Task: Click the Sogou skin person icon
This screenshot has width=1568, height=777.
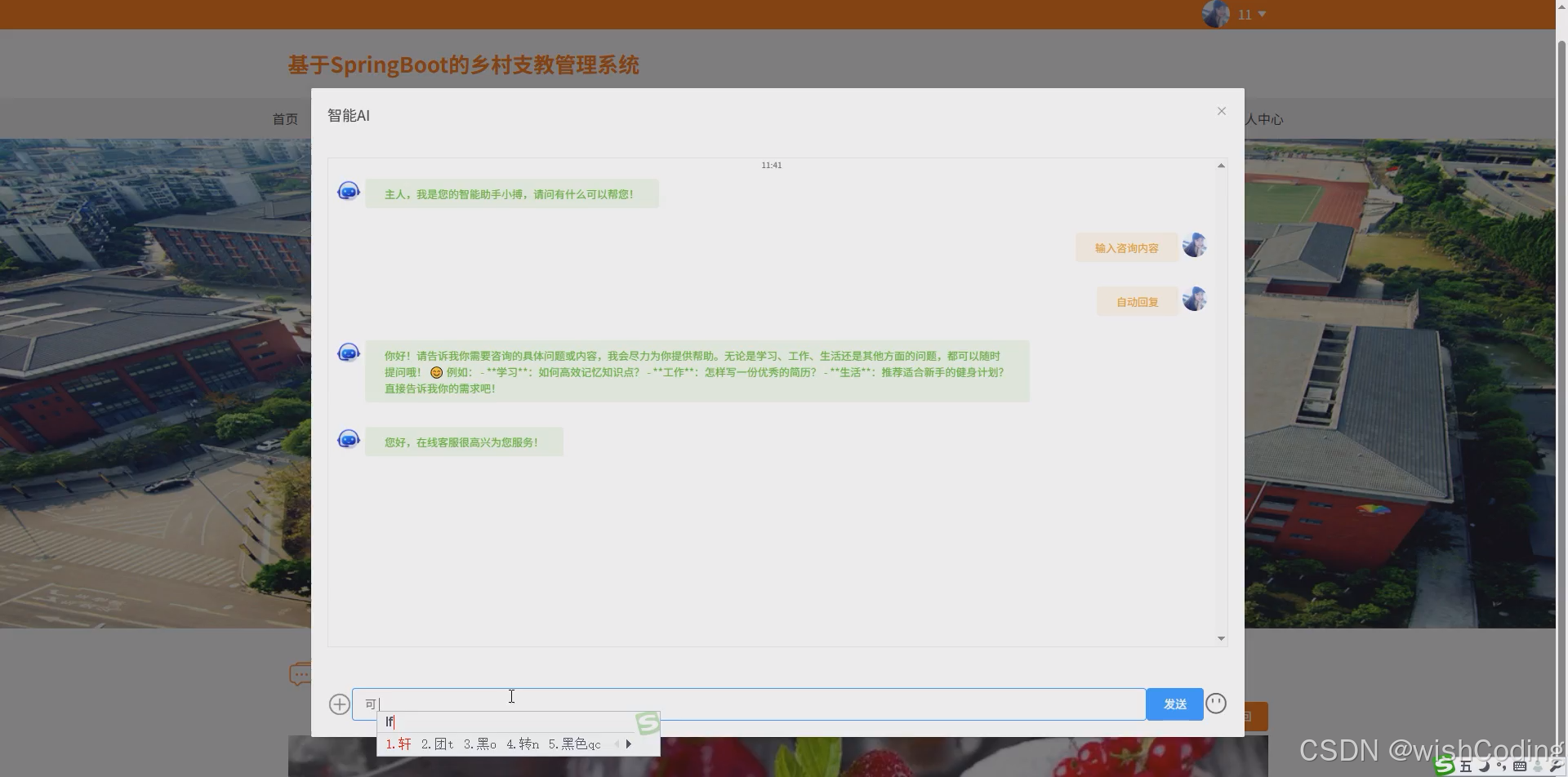Action: [1539, 766]
